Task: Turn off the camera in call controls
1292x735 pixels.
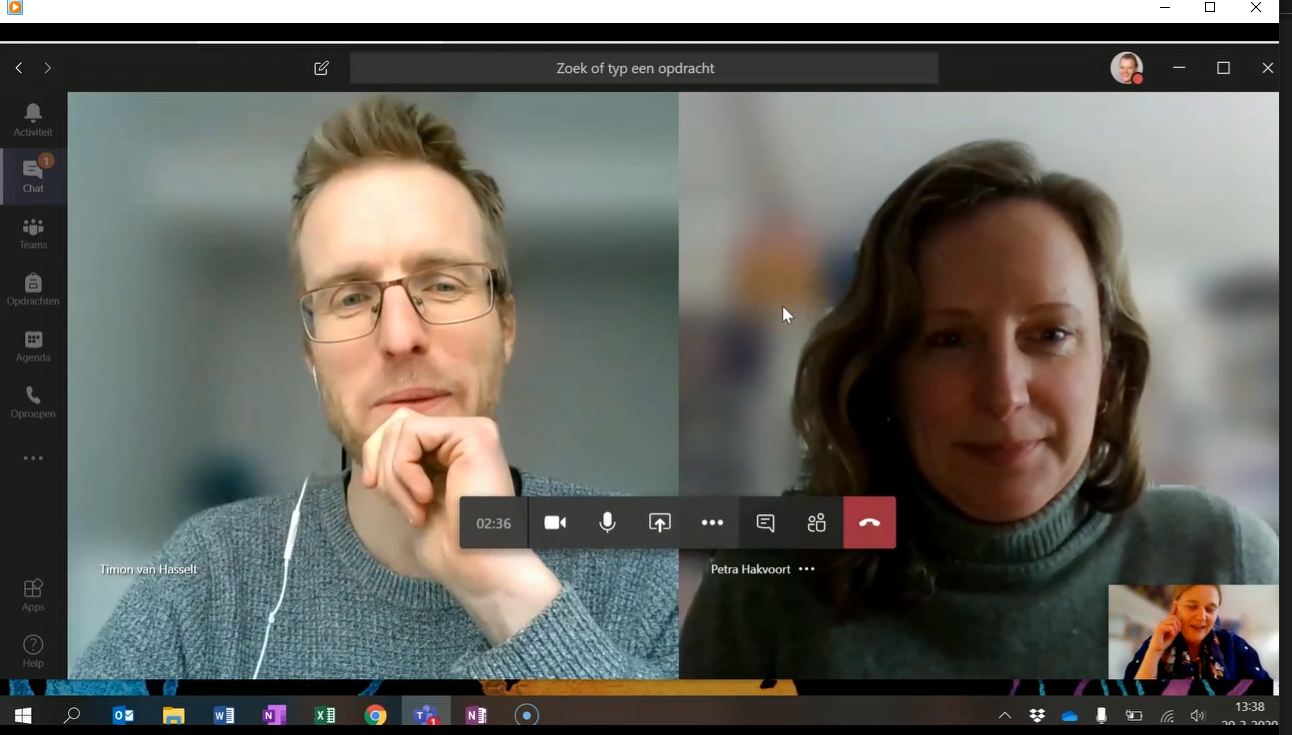Action: click(x=555, y=523)
